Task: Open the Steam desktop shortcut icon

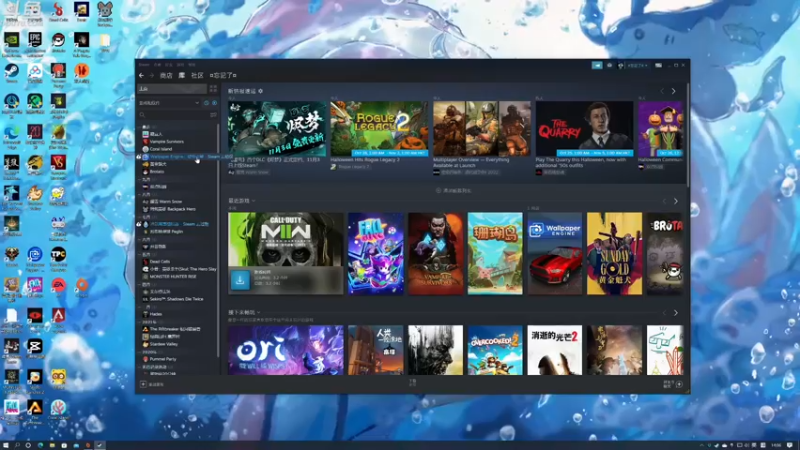Action: click(11, 73)
